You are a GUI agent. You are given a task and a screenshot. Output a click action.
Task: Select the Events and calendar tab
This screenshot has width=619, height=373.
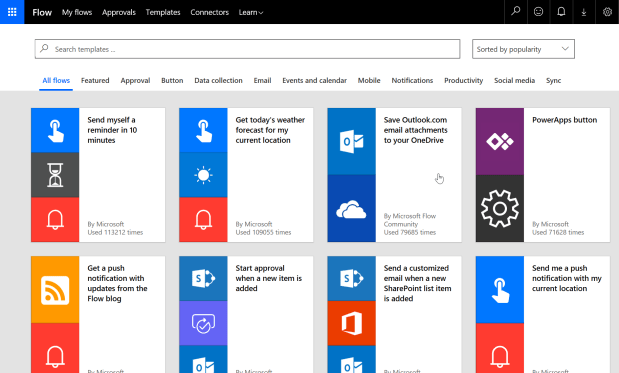(x=315, y=81)
